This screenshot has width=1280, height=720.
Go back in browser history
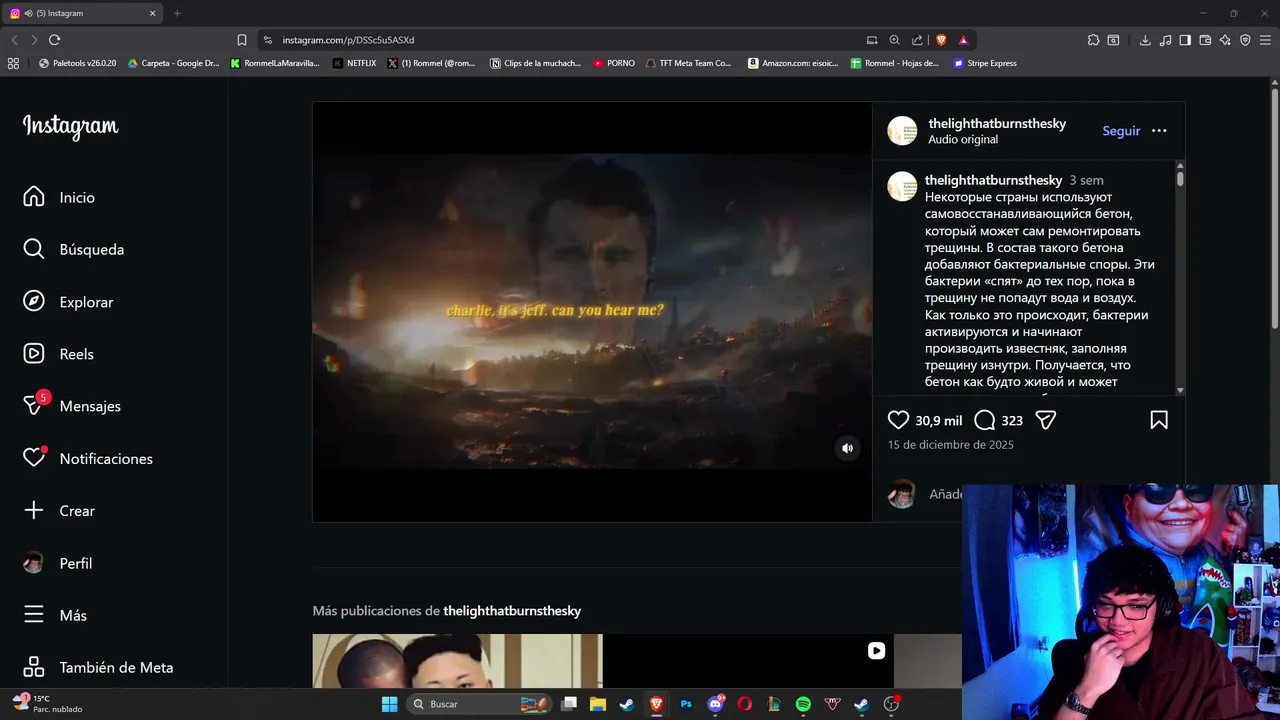[14, 40]
